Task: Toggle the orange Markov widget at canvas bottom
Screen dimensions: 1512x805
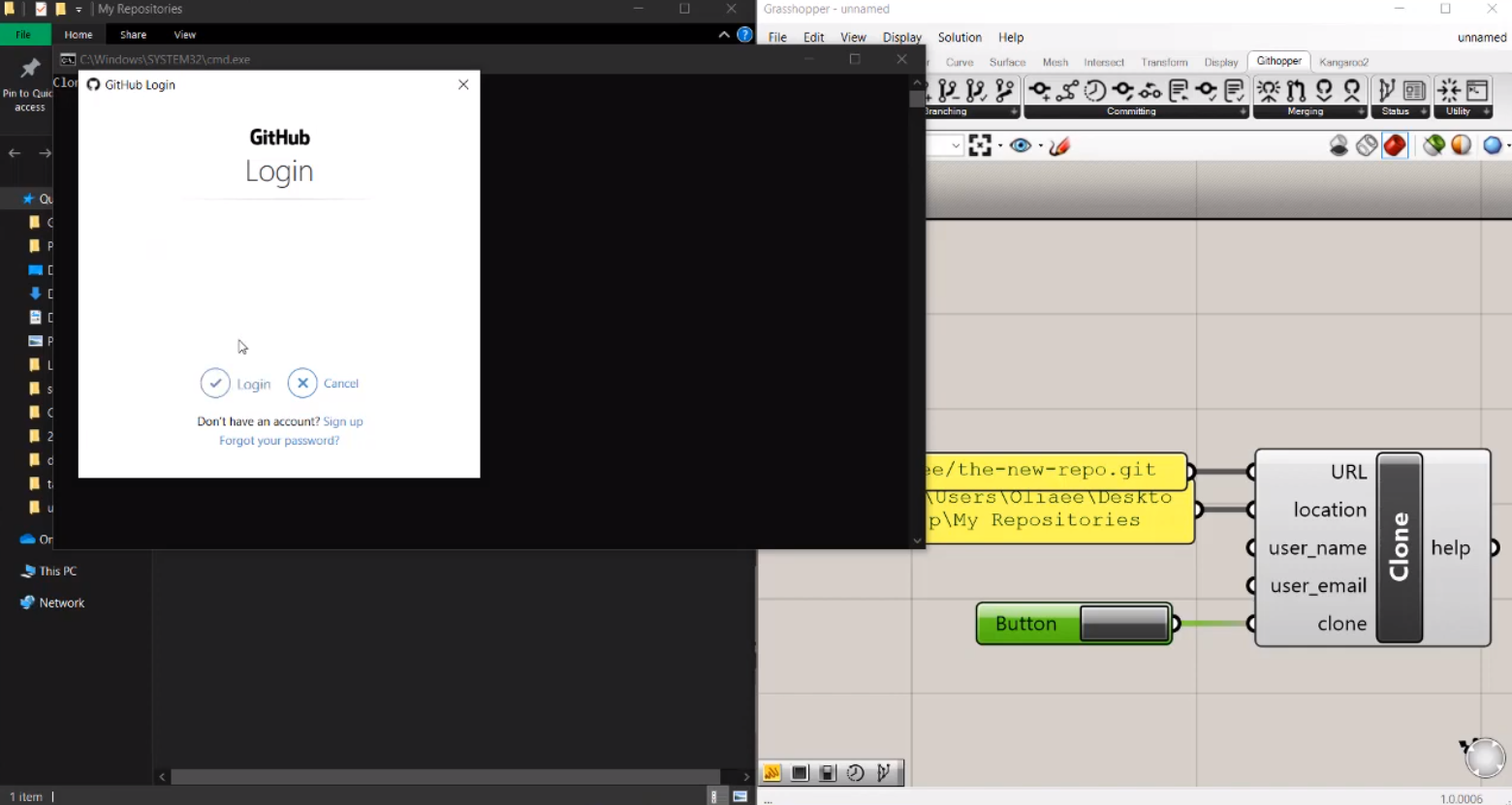Action: pos(772,772)
